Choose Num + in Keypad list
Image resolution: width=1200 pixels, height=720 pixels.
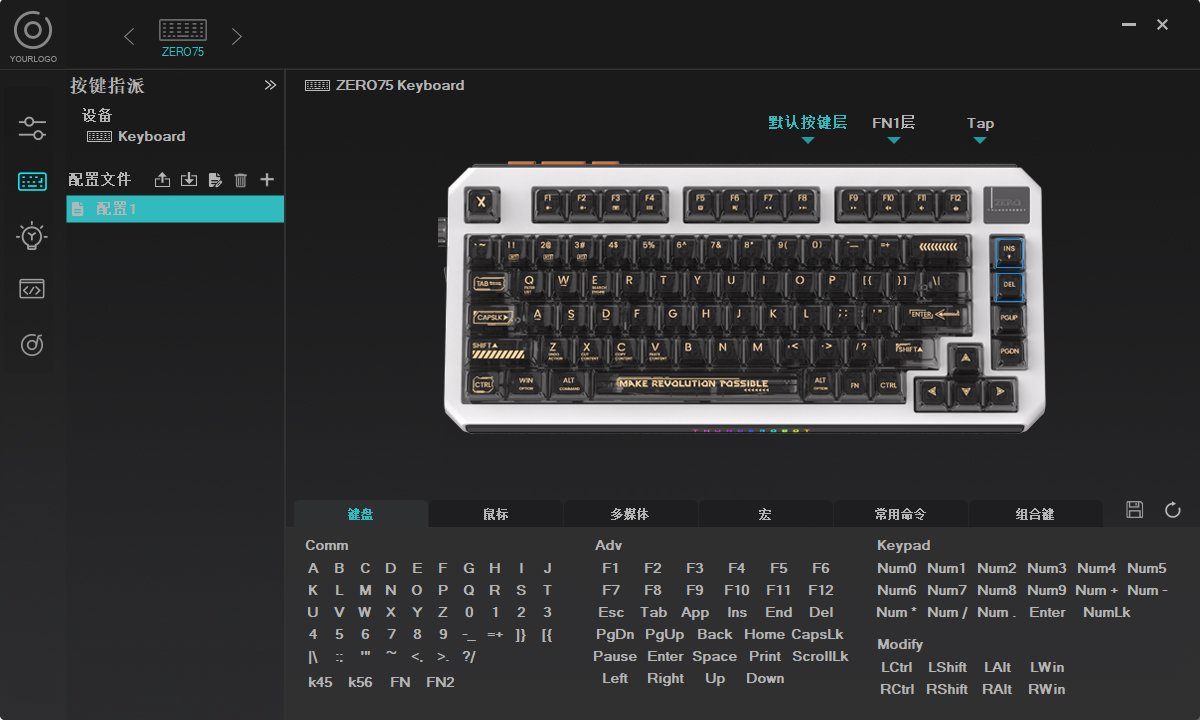[1097, 590]
